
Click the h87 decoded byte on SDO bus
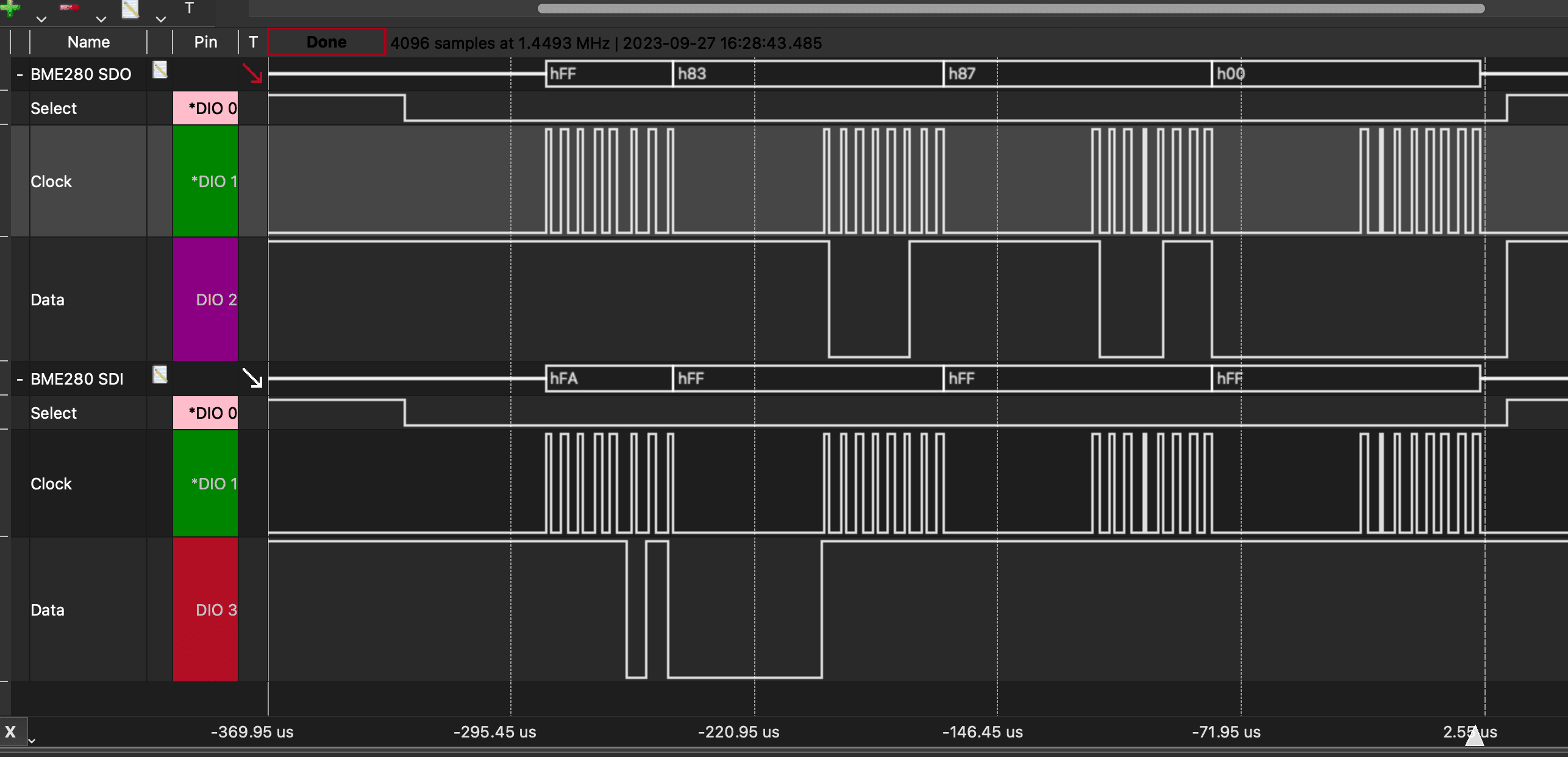(1077, 74)
